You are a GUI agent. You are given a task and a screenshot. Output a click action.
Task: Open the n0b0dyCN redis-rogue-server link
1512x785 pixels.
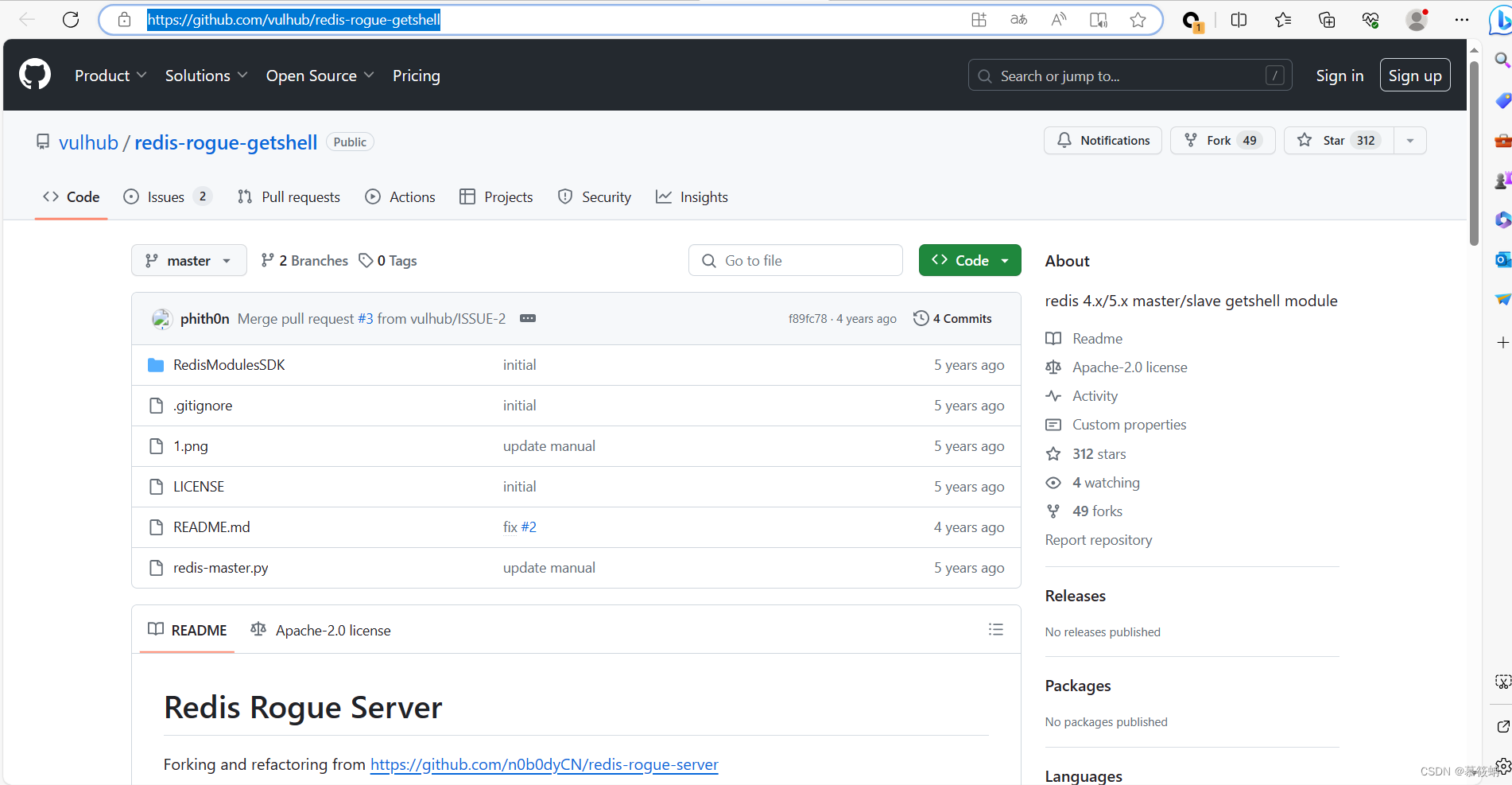coord(545,764)
